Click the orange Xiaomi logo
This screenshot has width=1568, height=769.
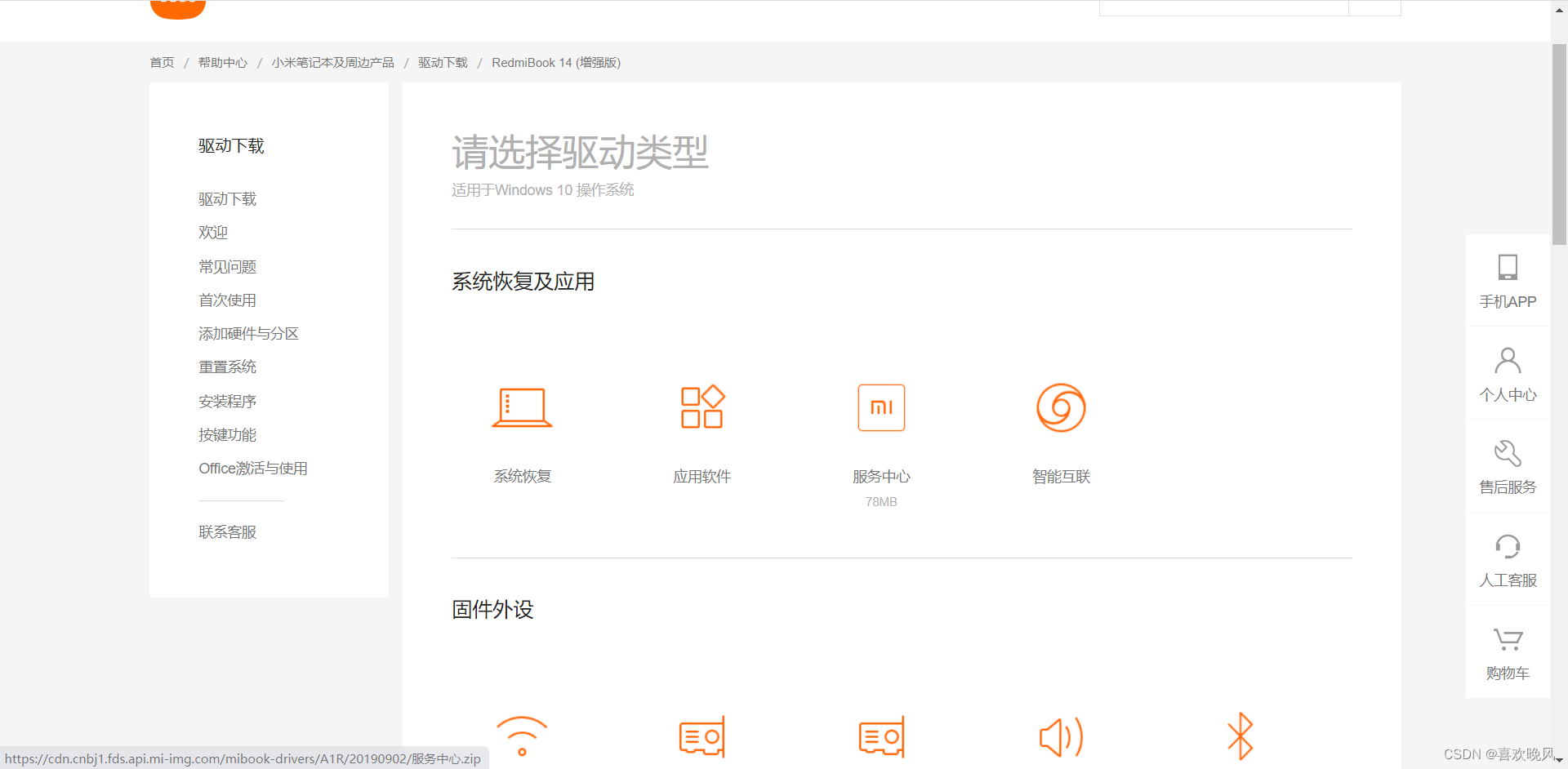[178, 9]
